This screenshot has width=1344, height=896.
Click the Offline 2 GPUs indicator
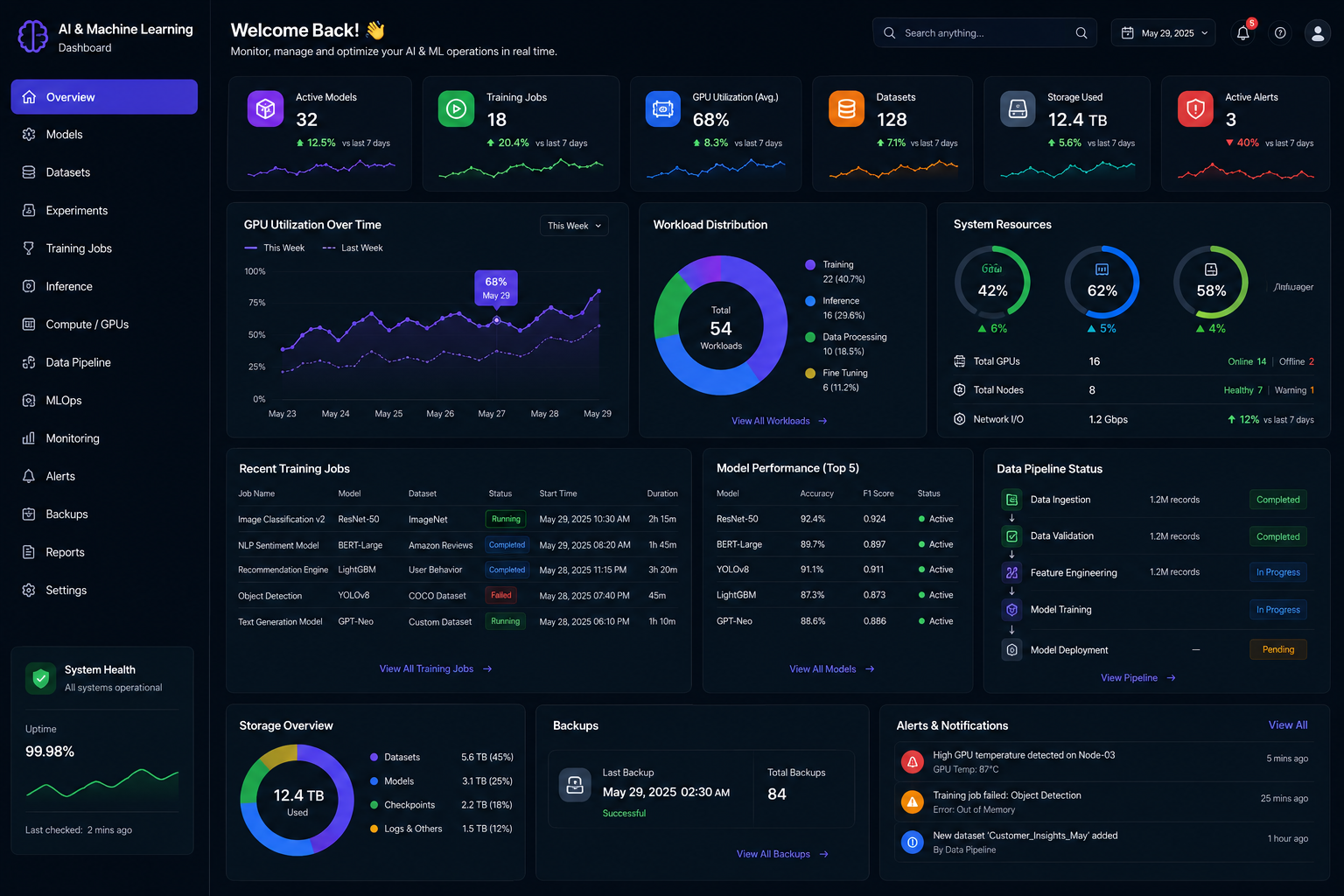coord(1297,361)
